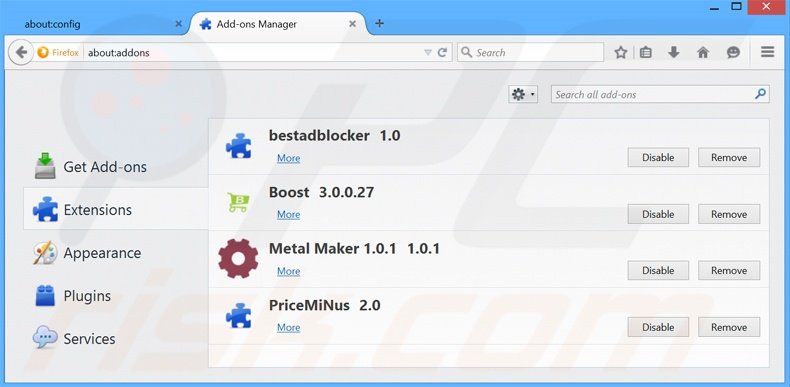Open the Appearance category
The height and width of the screenshot is (387, 790).
pyautogui.click(x=116, y=252)
